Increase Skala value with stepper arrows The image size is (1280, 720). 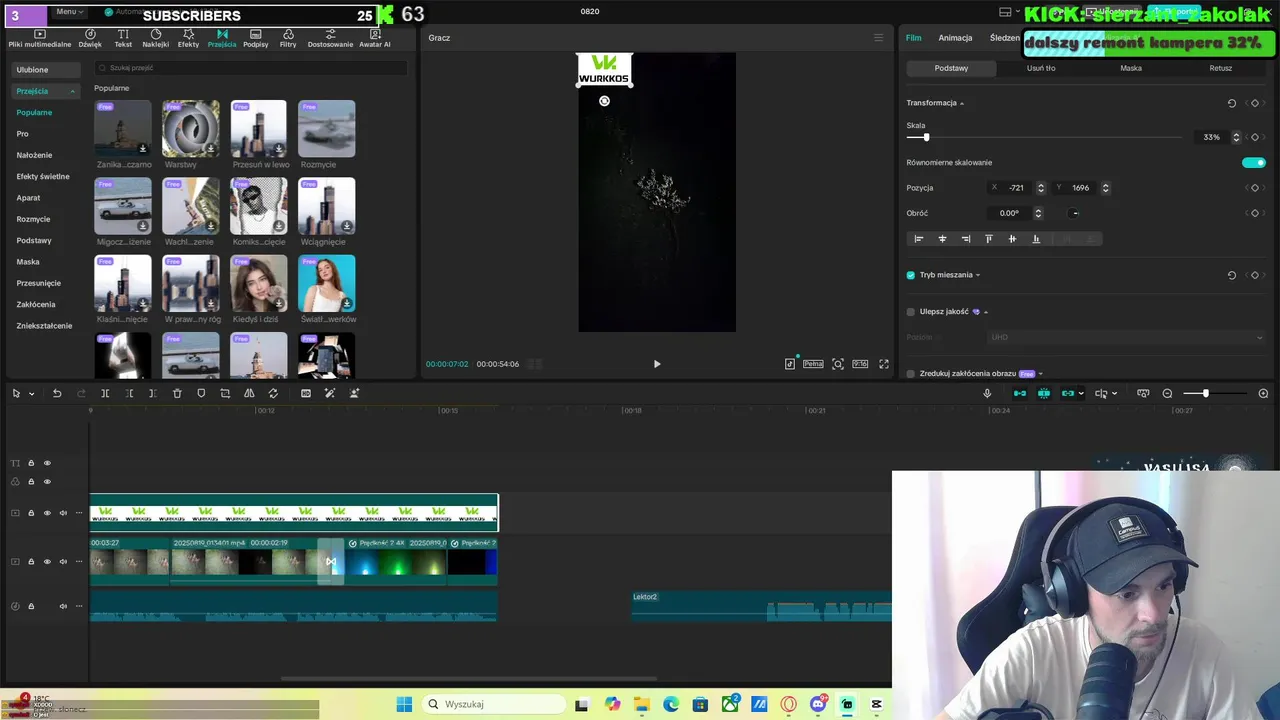click(1236, 137)
